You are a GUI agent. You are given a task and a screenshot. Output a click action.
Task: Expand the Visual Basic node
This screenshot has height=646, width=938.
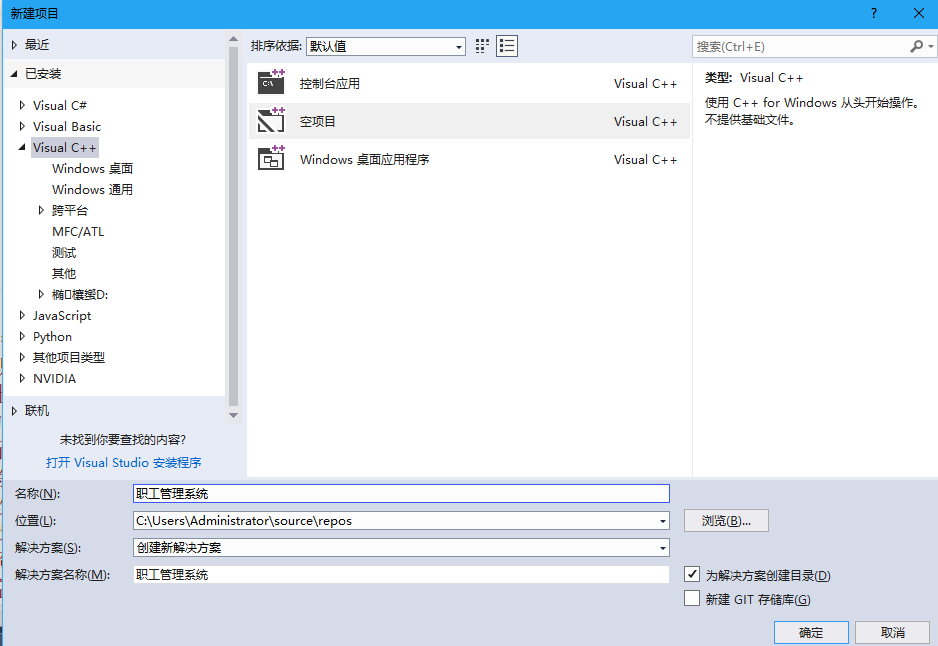tap(22, 126)
